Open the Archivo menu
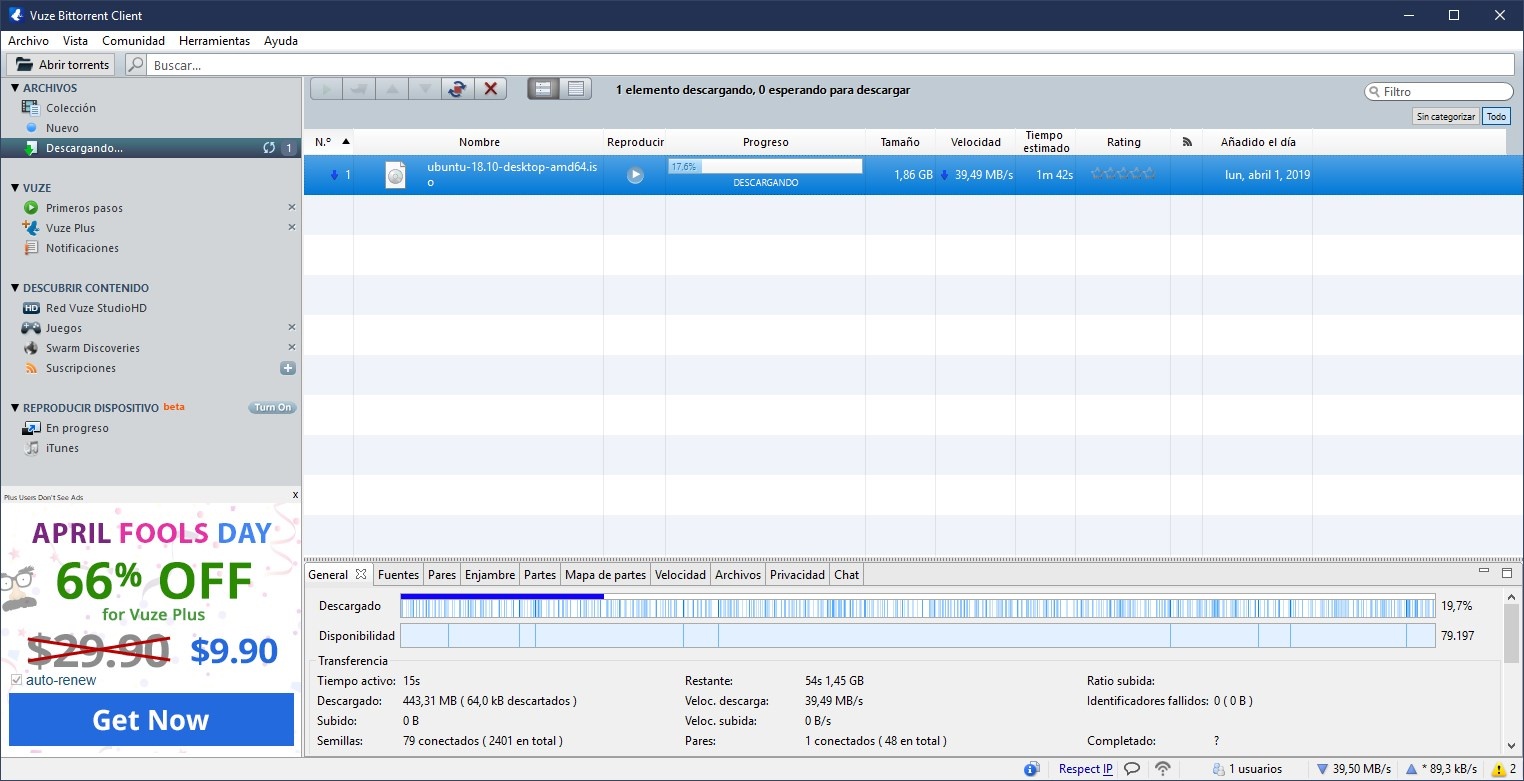Image resolution: width=1524 pixels, height=781 pixels. point(28,41)
